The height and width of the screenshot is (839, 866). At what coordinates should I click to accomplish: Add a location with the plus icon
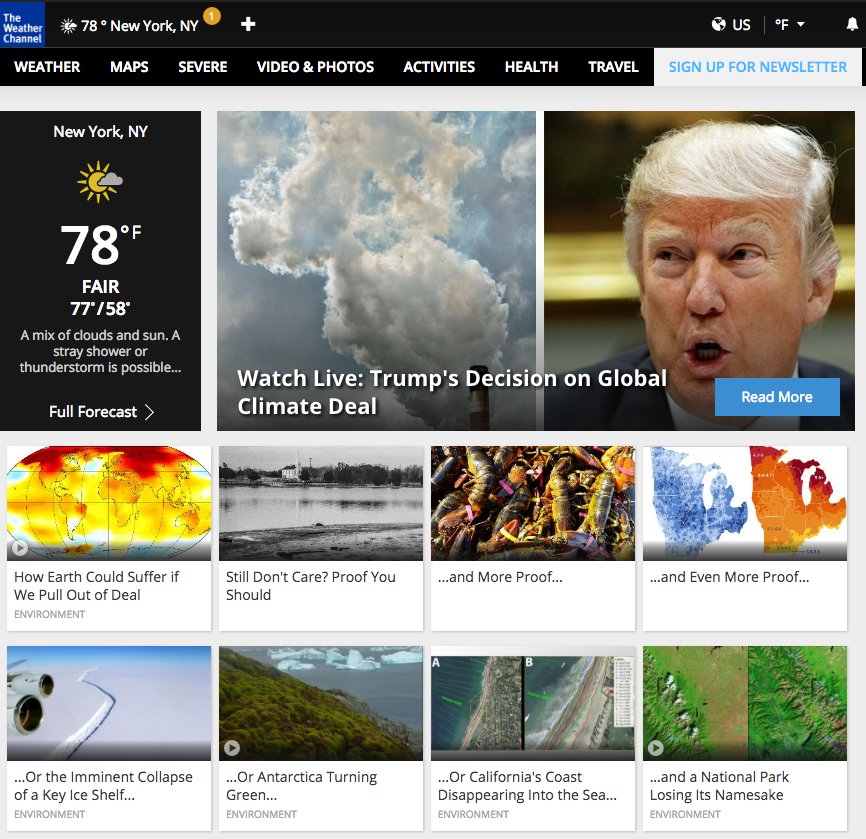(248, 24)
